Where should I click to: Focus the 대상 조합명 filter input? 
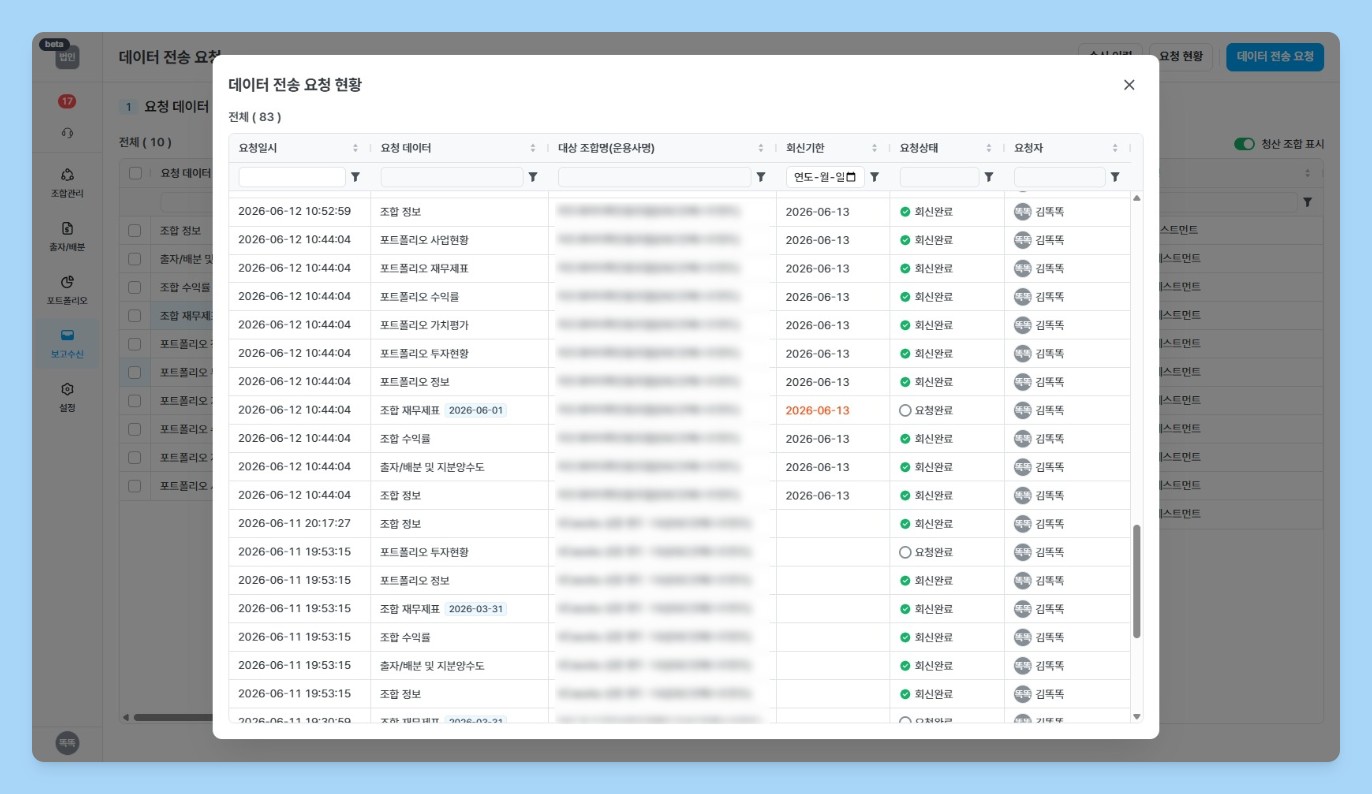click(x=654, y=177)
